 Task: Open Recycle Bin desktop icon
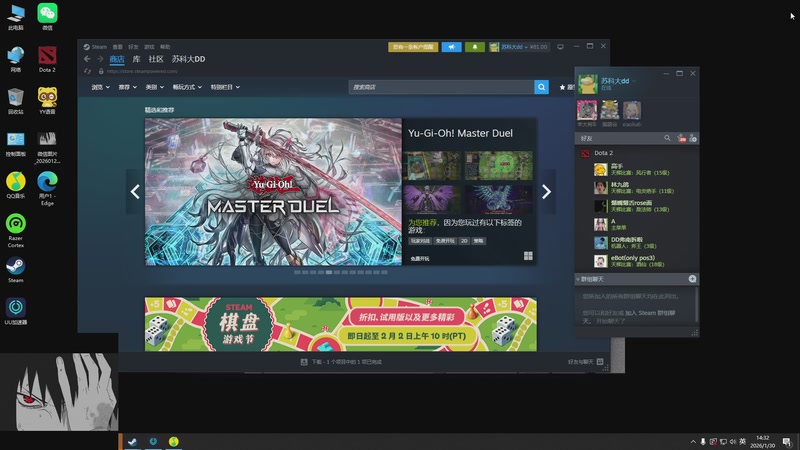click(16, 101)
